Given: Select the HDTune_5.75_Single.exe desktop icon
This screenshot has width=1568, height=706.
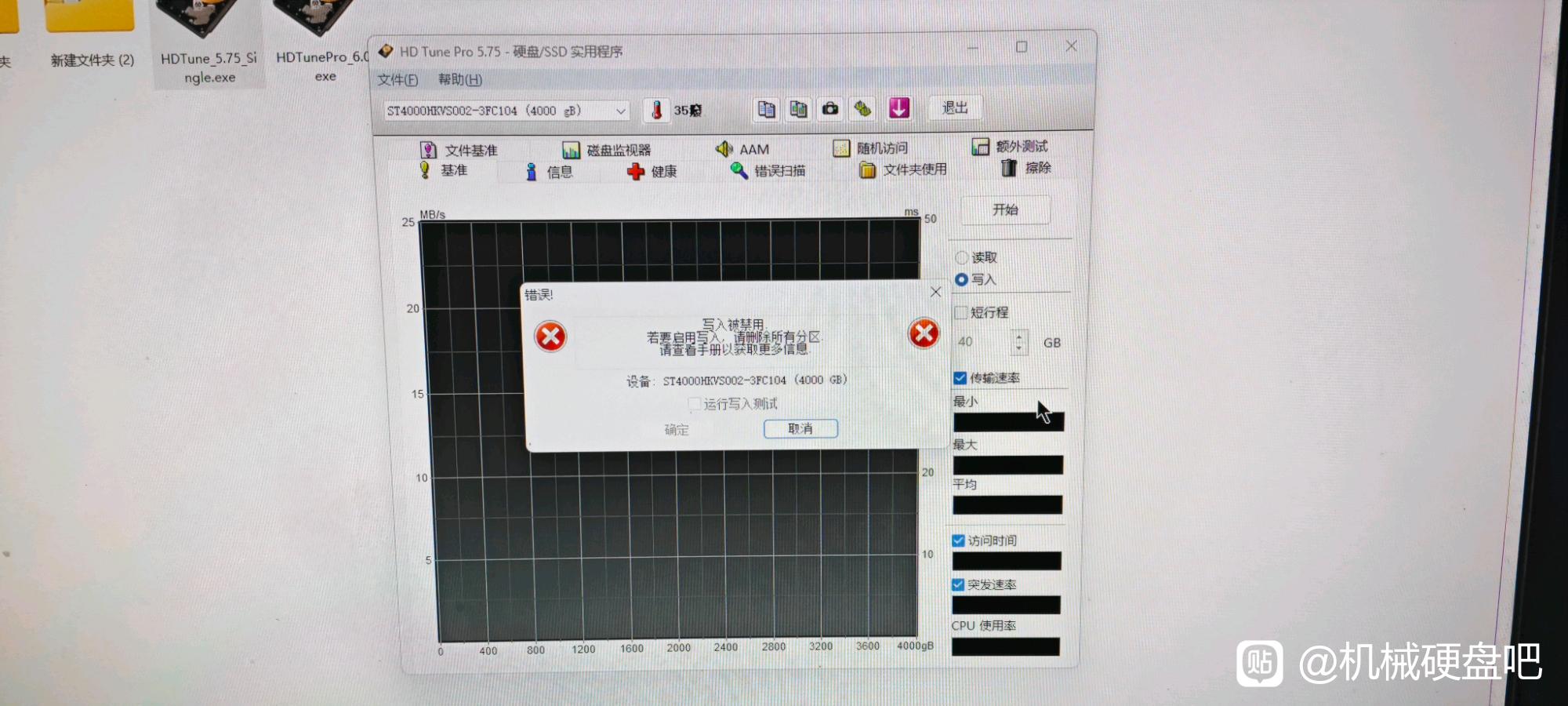Looking at the screenshot, I should (209, 42).
